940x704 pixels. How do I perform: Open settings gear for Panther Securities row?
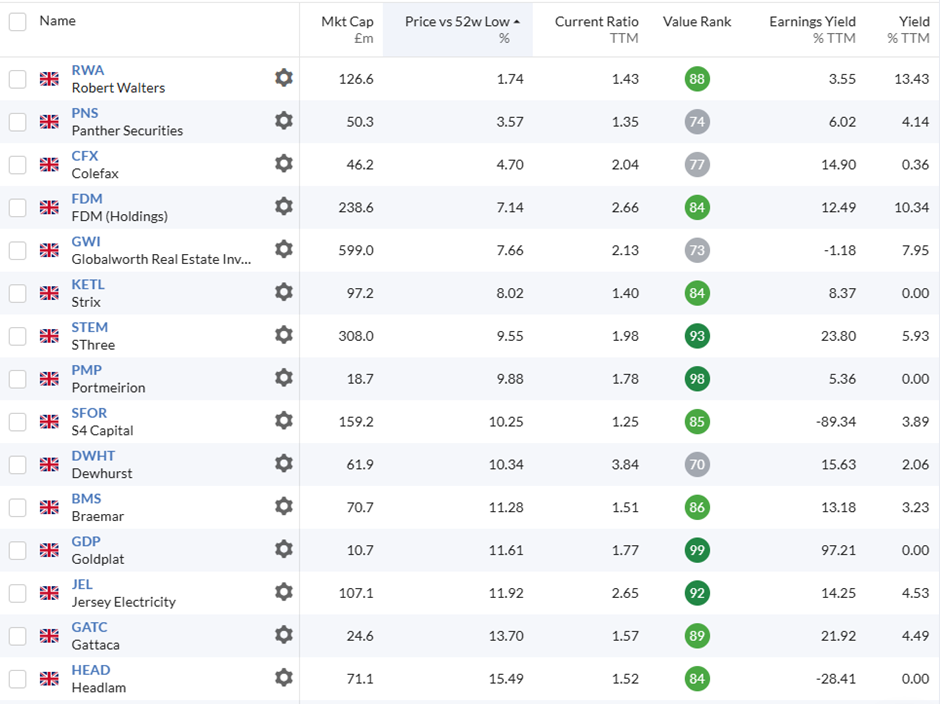284,121
